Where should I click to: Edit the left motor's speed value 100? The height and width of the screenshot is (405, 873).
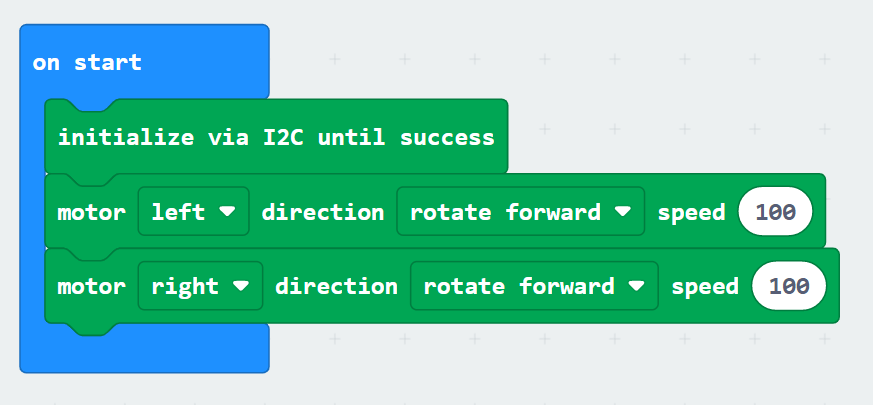(775, 212)
